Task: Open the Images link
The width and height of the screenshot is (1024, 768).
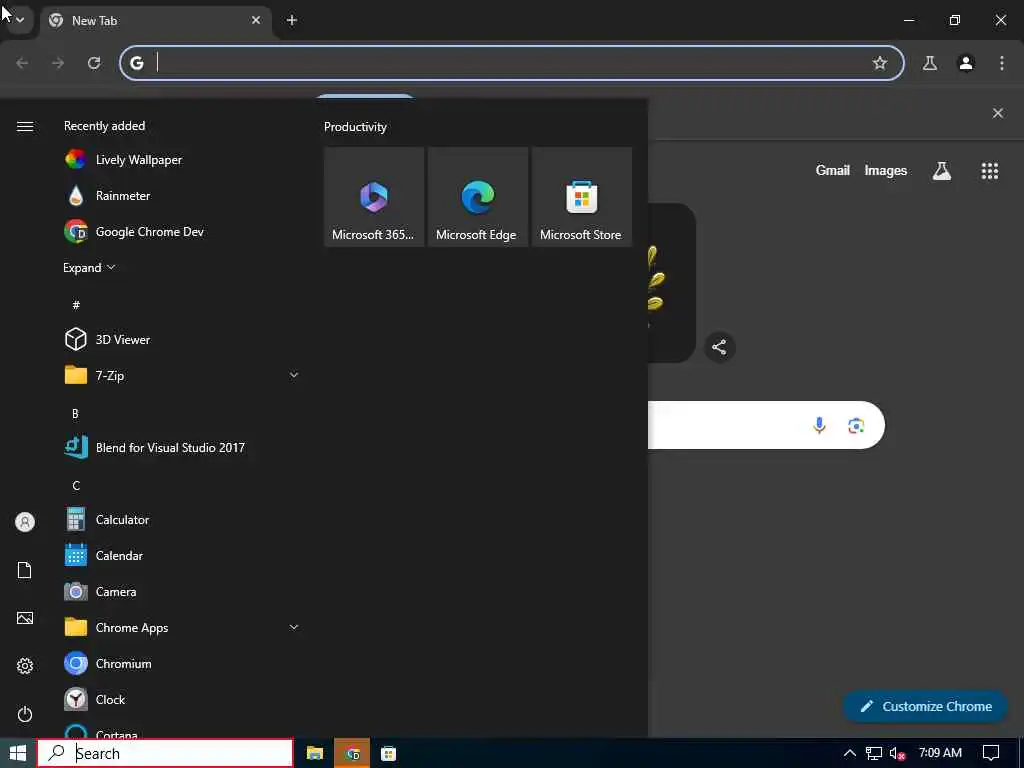Action: tap(886, 170)
